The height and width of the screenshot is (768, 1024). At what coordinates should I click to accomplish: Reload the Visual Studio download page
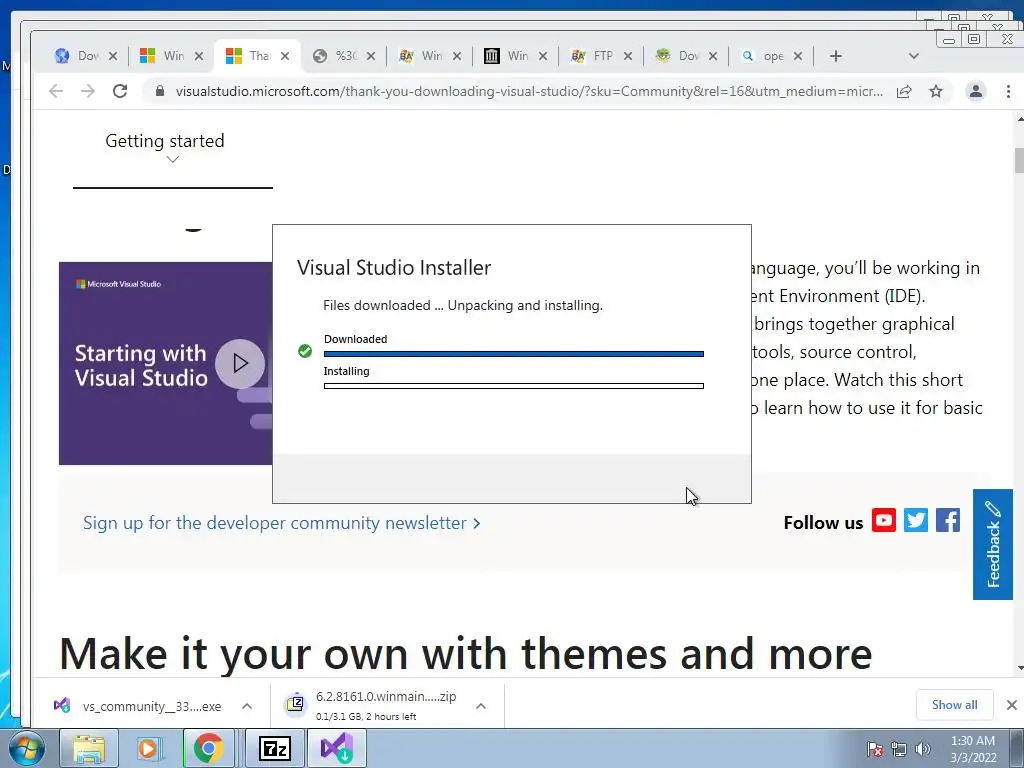point(120,91)
